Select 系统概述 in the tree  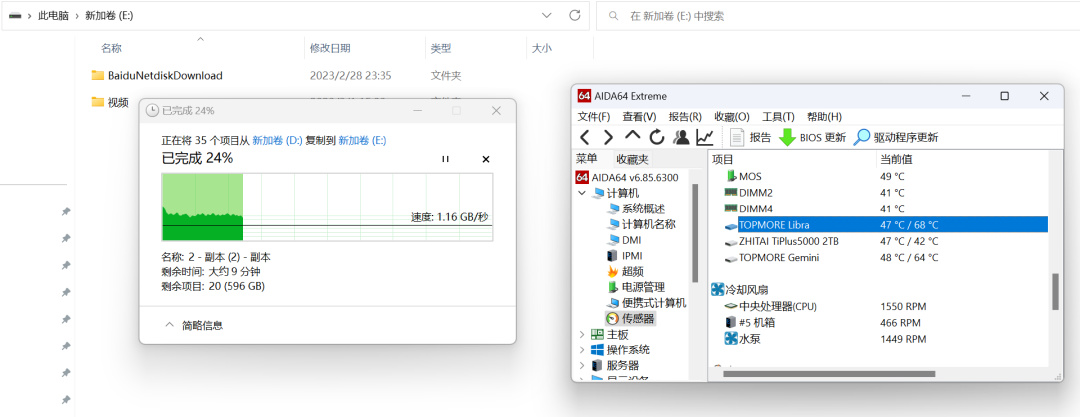click(x=636, y=208)
